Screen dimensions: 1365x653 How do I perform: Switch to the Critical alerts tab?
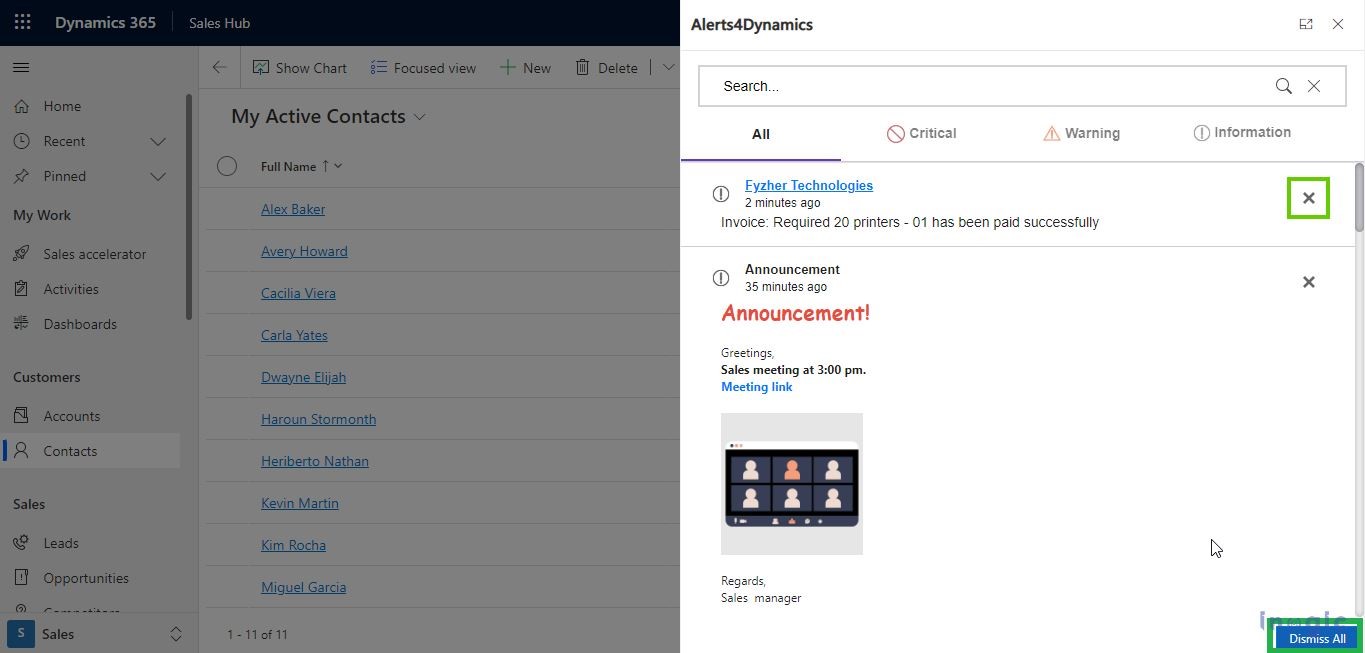[921, 133]
